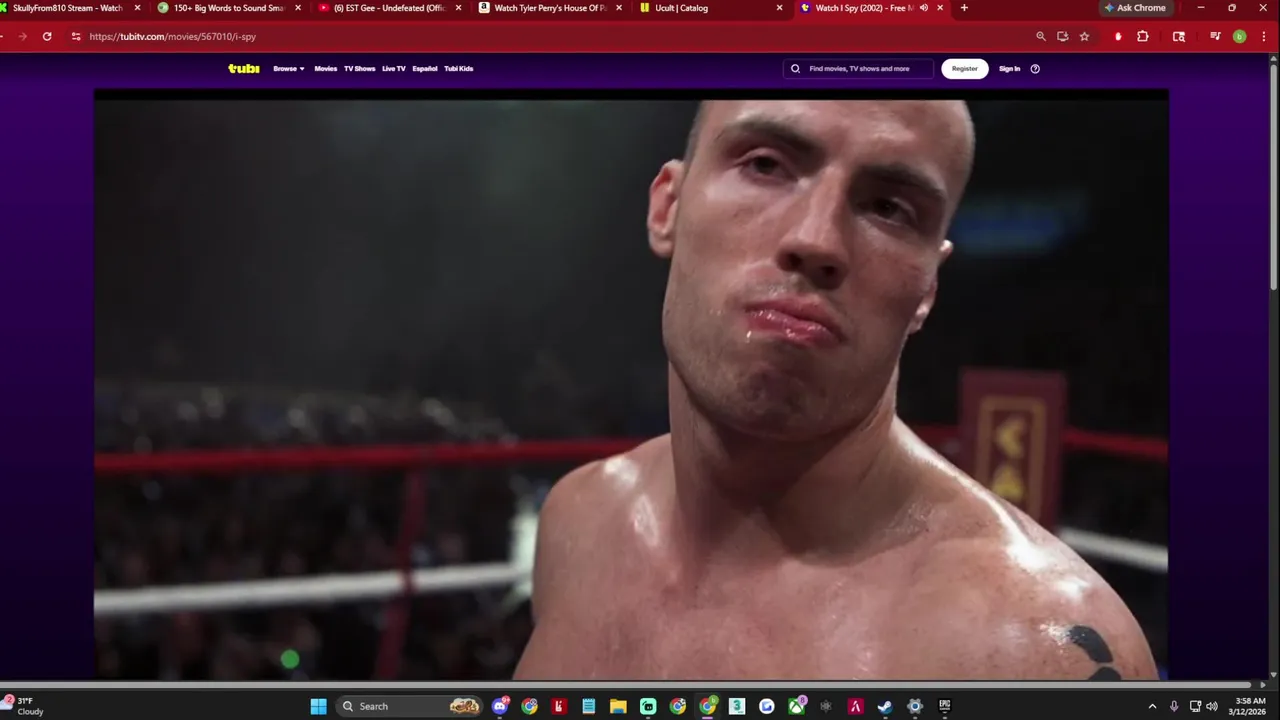Open the Windows Start menu

(x=318, y=706)
